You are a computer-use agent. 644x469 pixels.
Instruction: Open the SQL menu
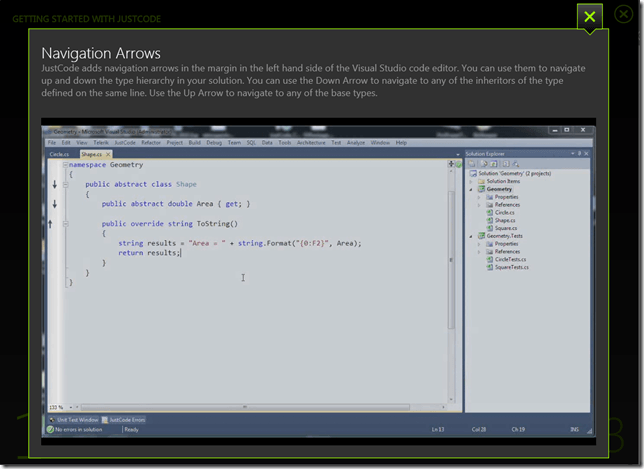click(251, 143)
